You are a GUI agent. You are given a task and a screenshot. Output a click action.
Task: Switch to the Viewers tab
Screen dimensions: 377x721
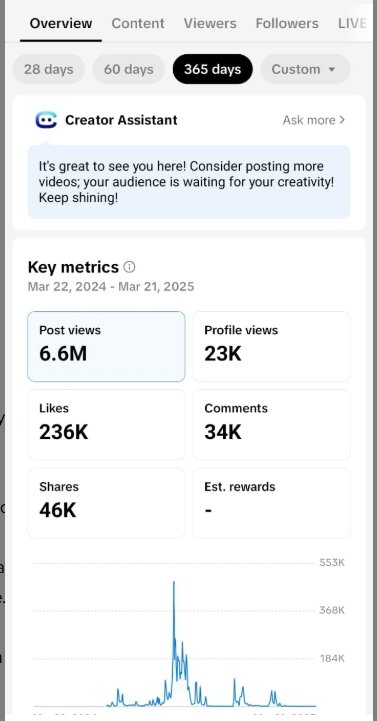(x=210, y=23)
